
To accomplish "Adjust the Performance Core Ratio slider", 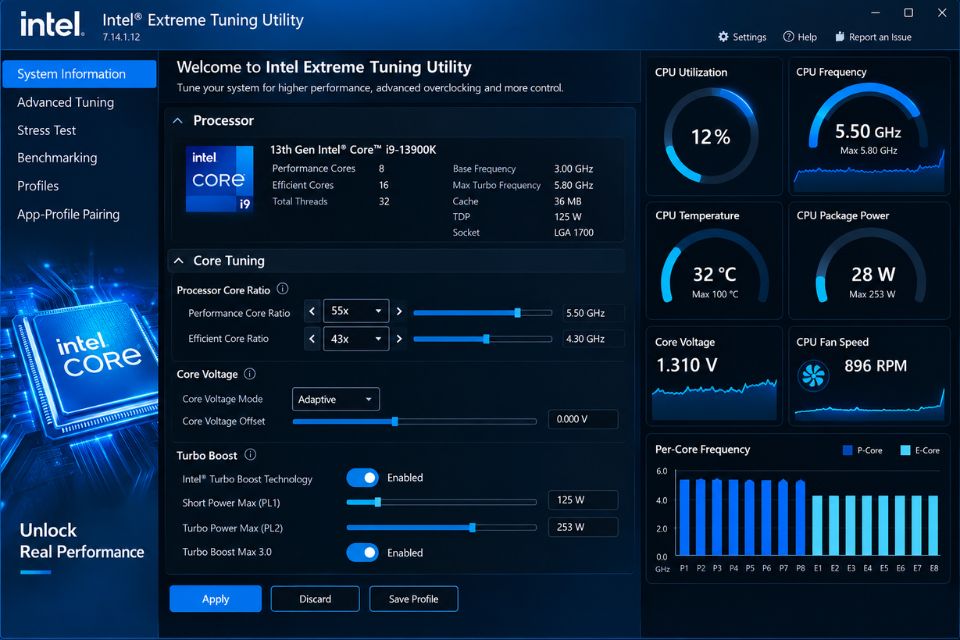I will point(482,312).
